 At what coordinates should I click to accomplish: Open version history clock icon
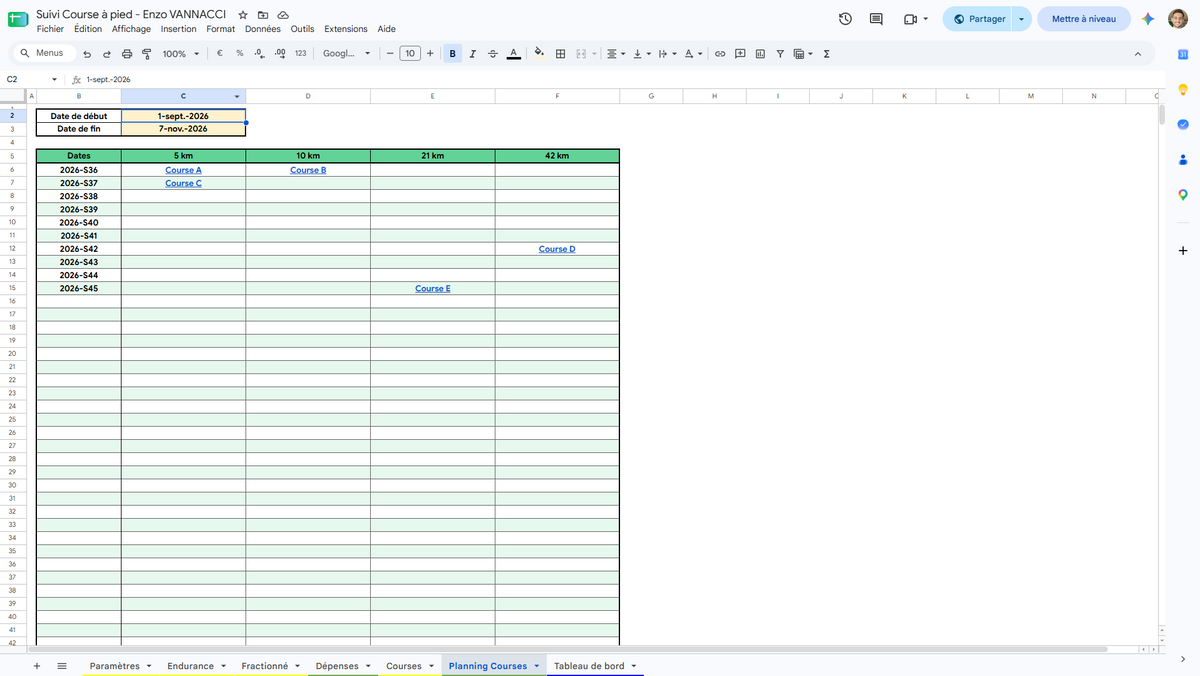coord(845,19)
